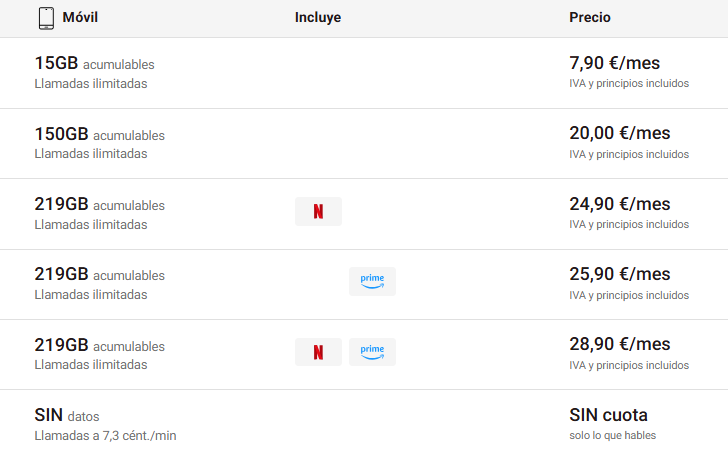
Task: Click the SIN cuota price label
Action: click(608, 415)
